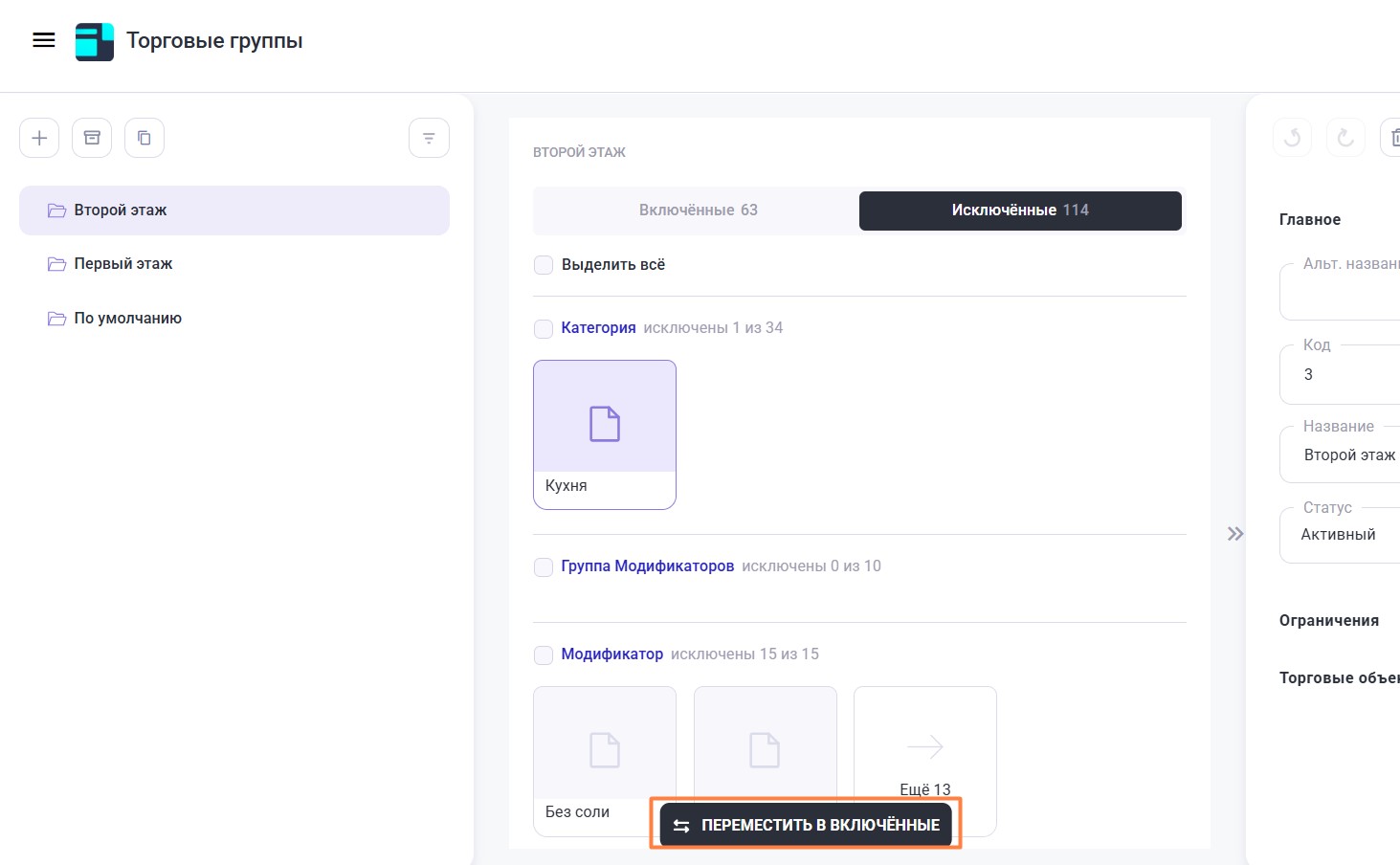Select the 'Модификатор' section checkbox
This screenshot has height=865, width=1400.
pos(544,654)
